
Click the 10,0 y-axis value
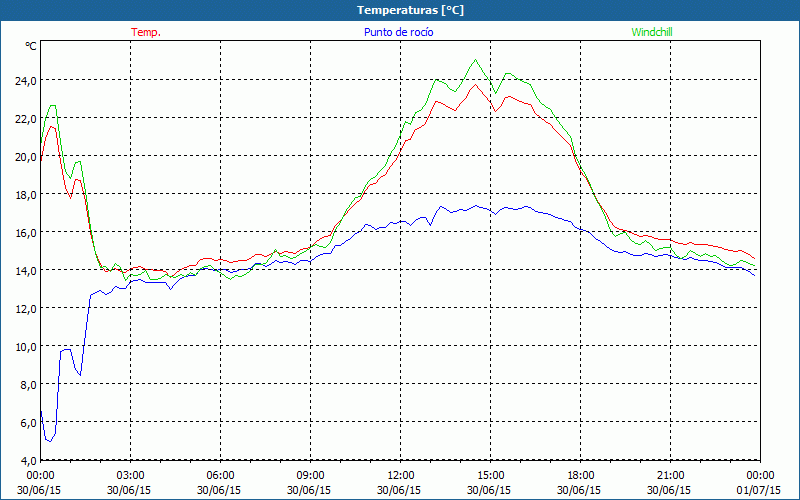[26, 346]
